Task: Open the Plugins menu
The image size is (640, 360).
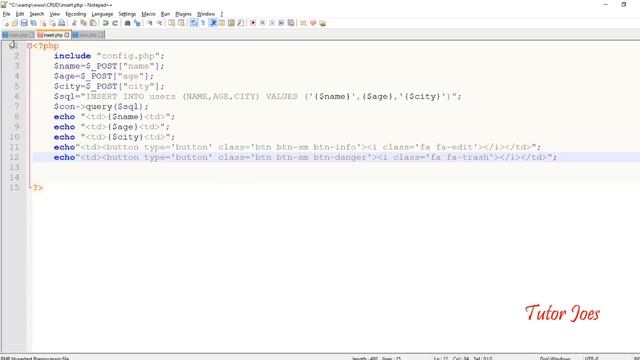Action: pyautogui.click(x=183, y=14)
